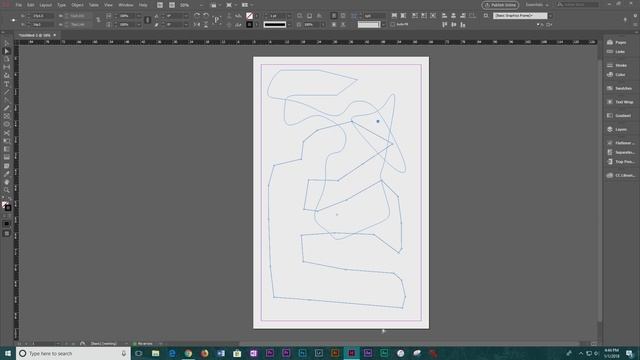Open the Layers panel
The image size is (640, 360).
pos(617,129)
